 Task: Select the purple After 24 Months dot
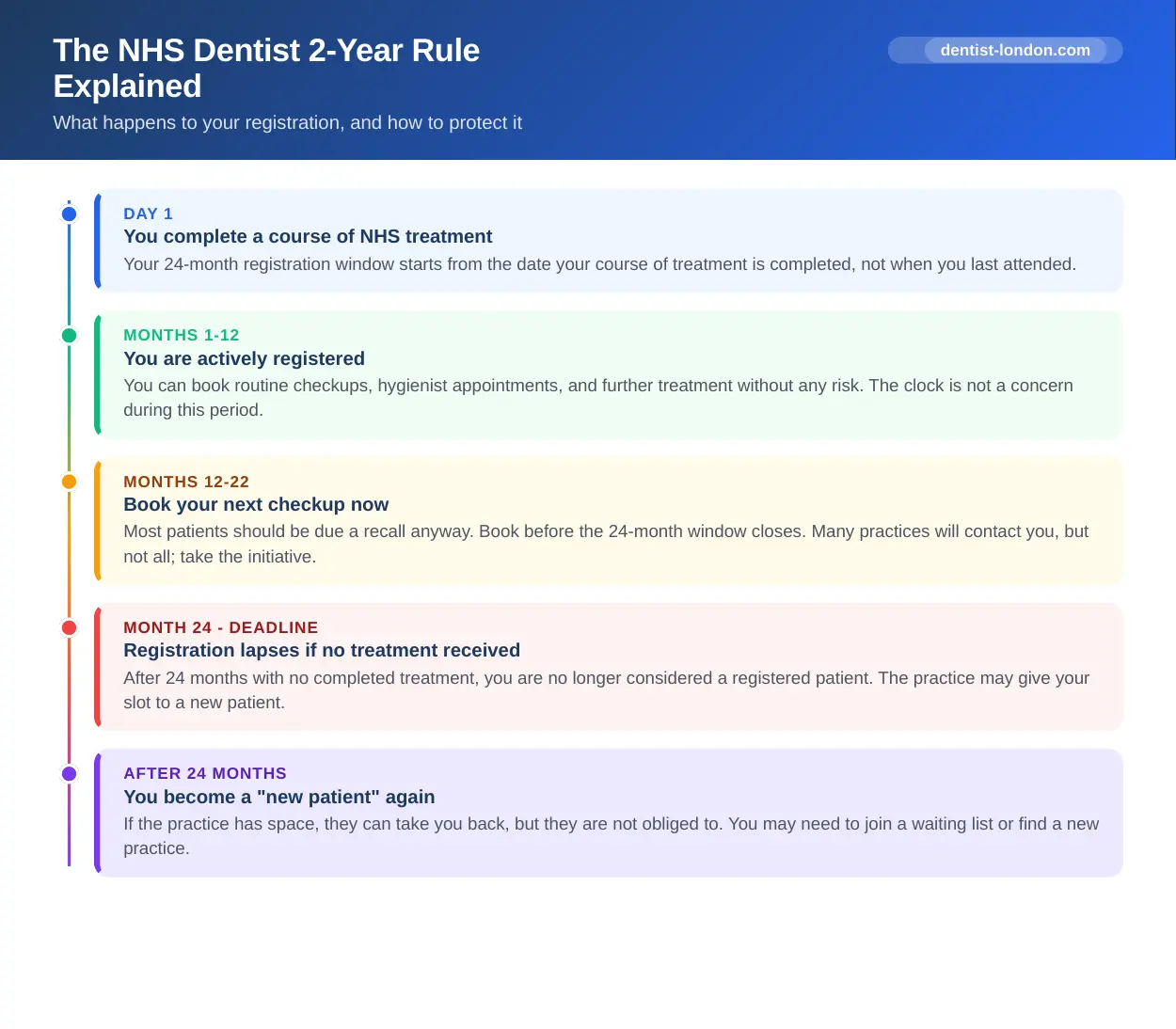tap(69, 773)
